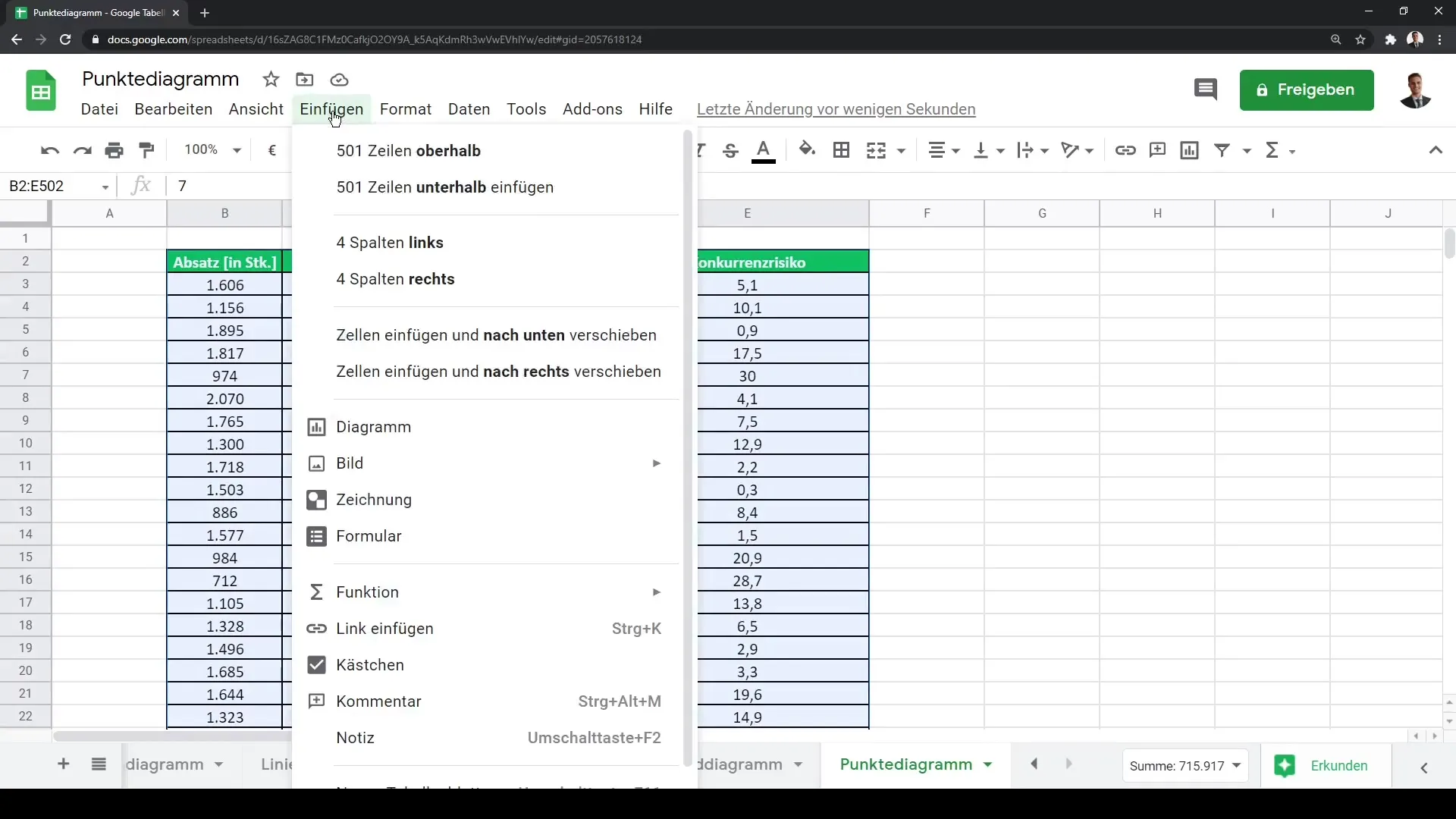Open text wrapping dropdown
This screenshot has height=819, width=1456.
[1033, 150]
